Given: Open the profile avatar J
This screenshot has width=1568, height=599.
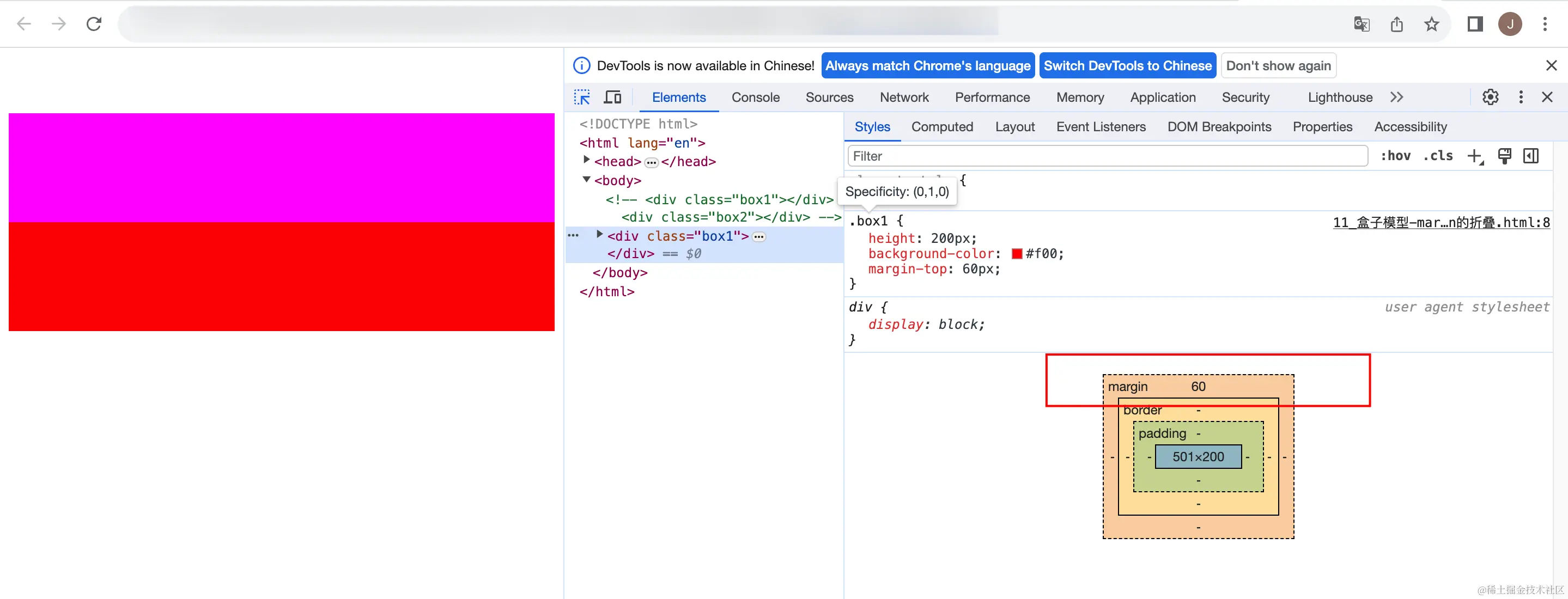Looking at the screenshot, I should 1510,24.
